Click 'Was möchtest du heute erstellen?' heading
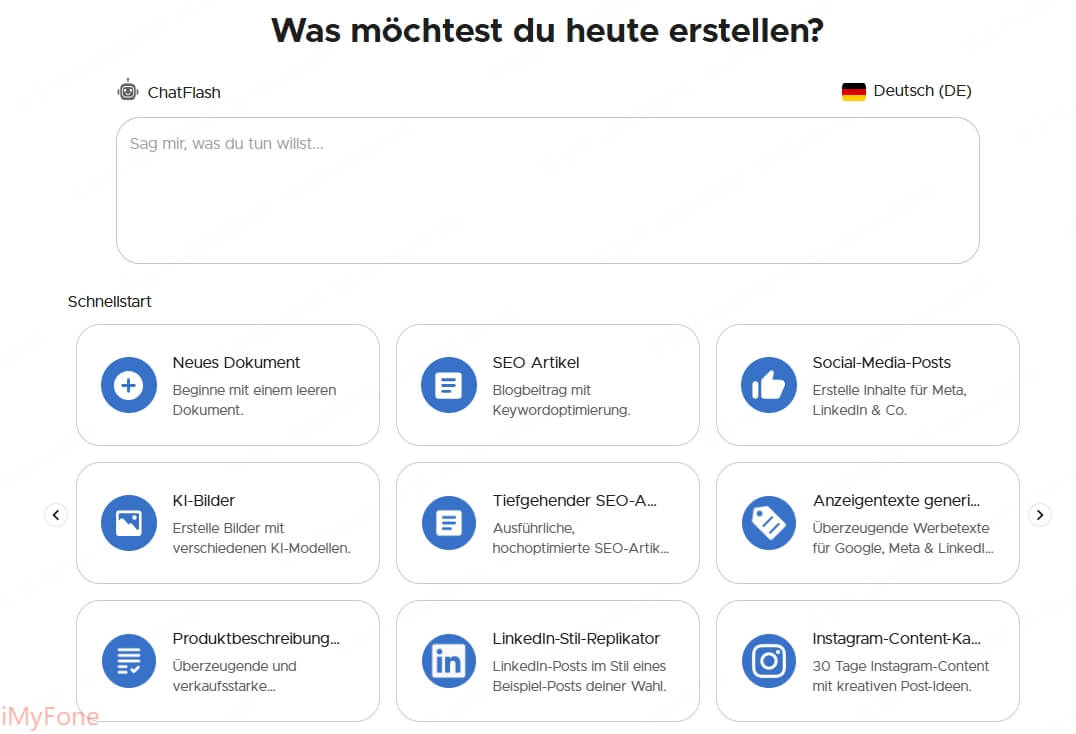The width and height of the screenshot is (1076, 734). [548, 30]
